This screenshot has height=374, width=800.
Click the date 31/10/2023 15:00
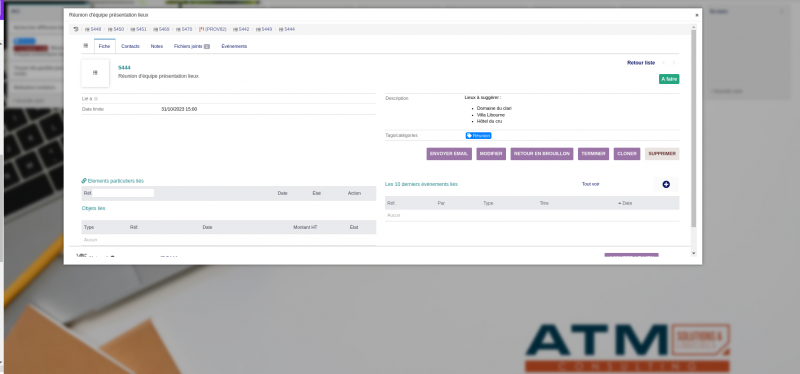(179, 109)
